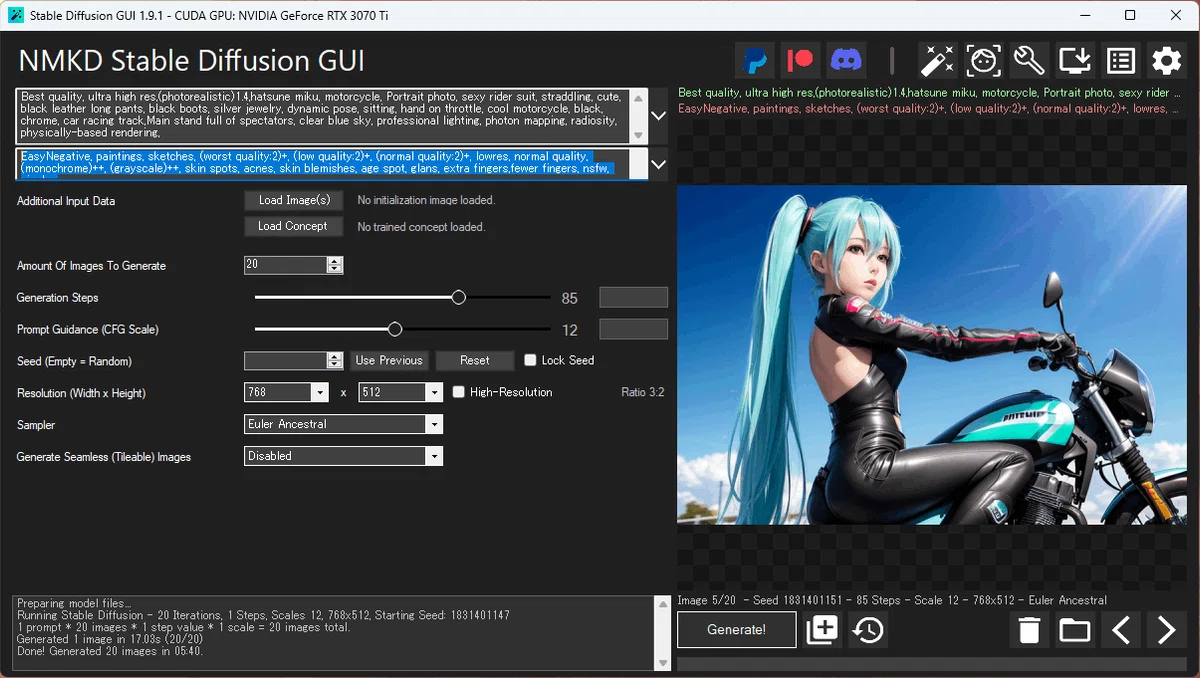Screen dimensions: 1200x678
Task: Click the 'Running Stable Diffusion' log line
Action: tap(263, 615)
